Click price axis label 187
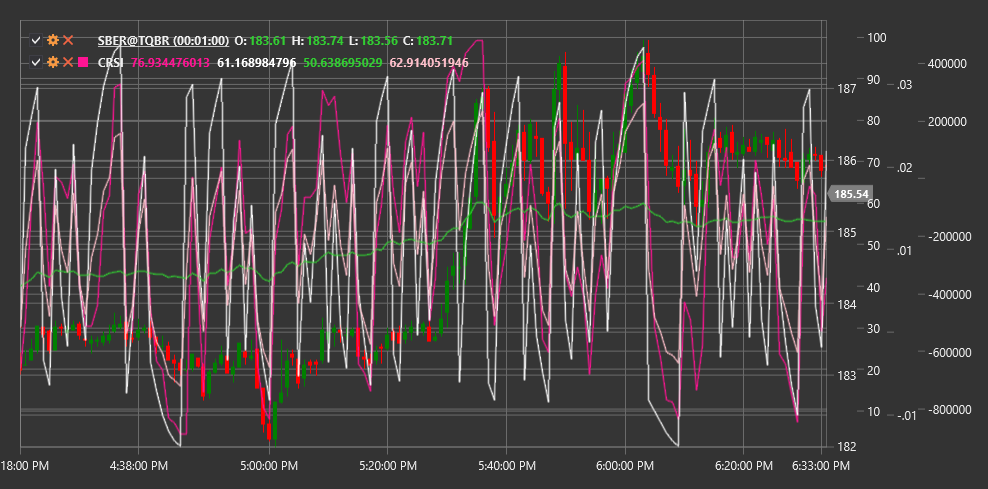The image size is (988, 489). point(847,88)
